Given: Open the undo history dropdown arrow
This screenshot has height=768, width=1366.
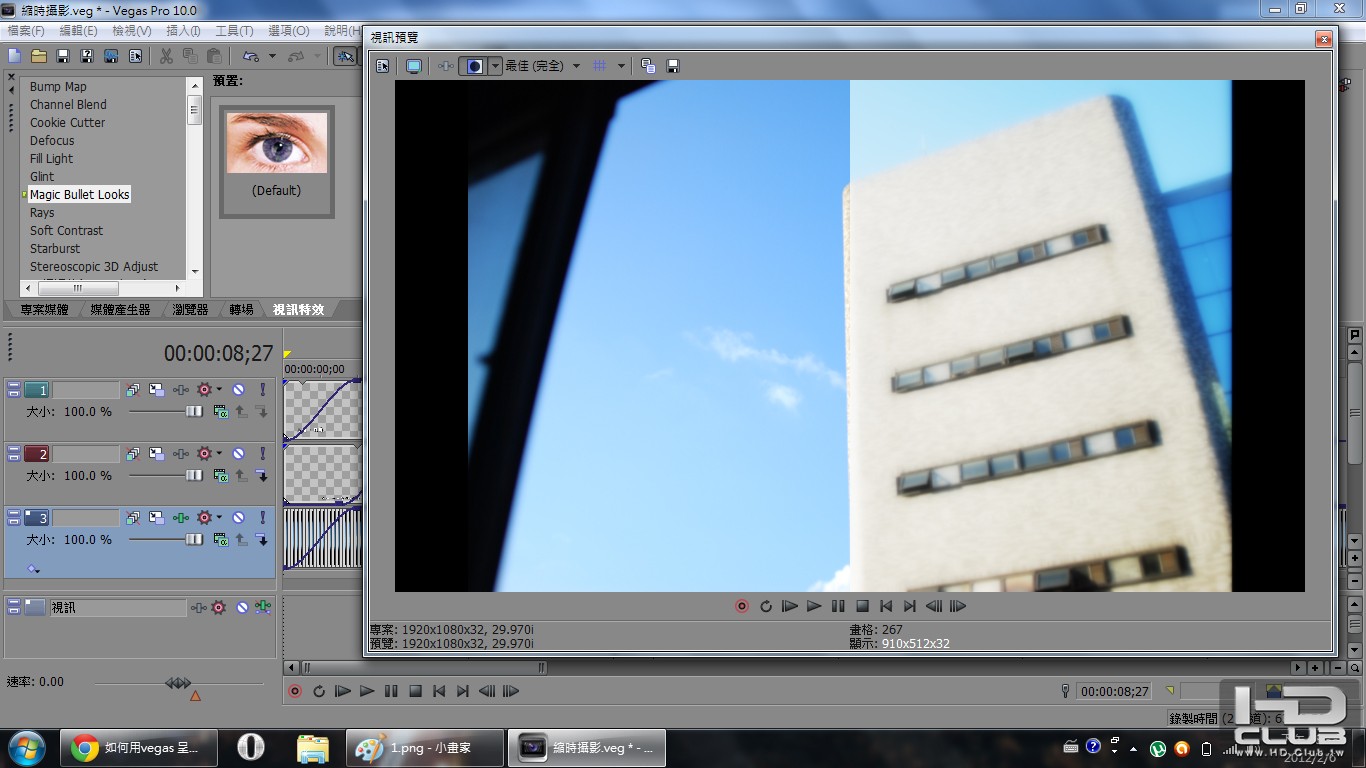Looking at the screenshot, I should click(272, 56).
